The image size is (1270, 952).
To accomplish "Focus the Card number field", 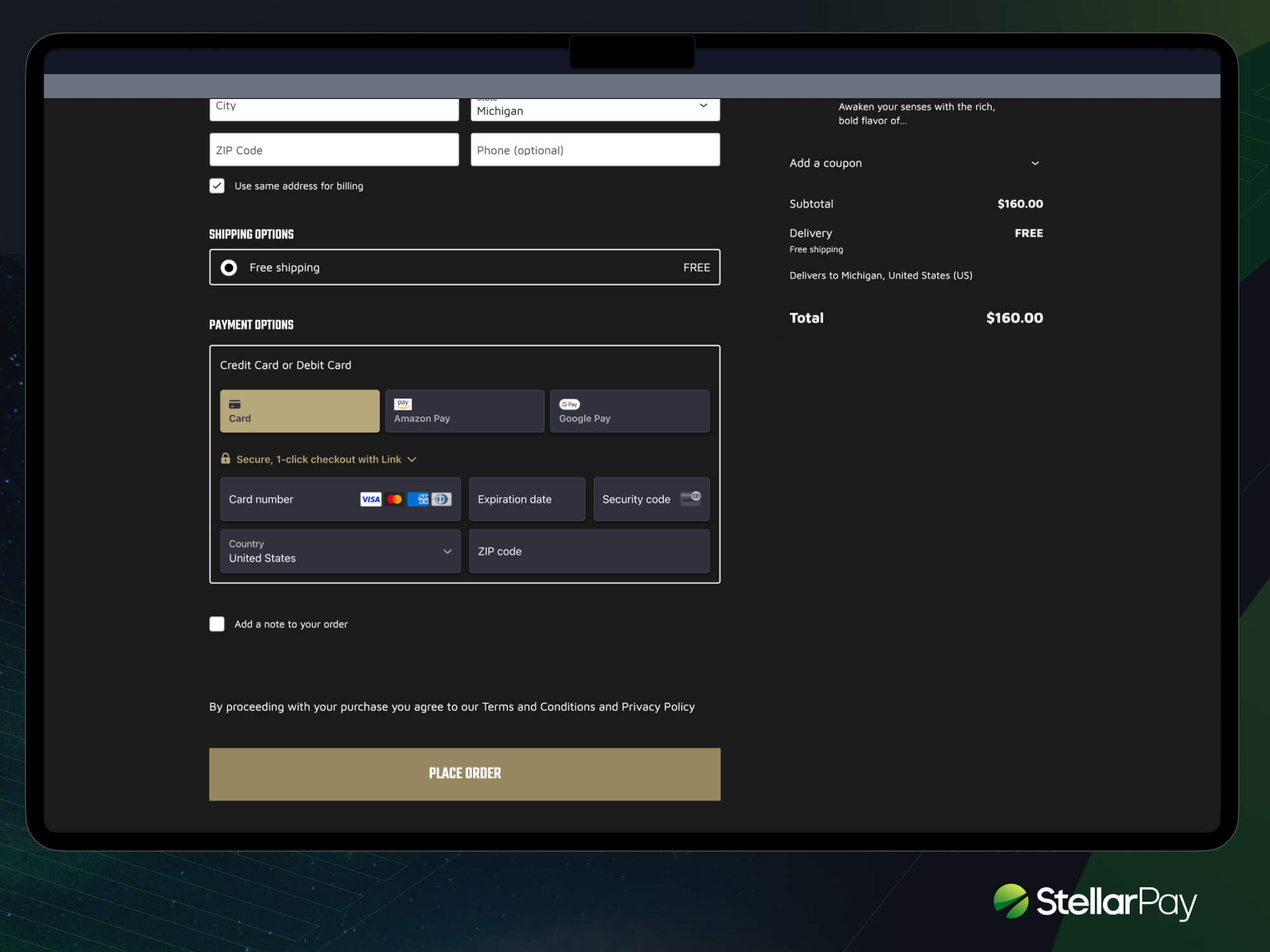I will click(x=340, y=499).
